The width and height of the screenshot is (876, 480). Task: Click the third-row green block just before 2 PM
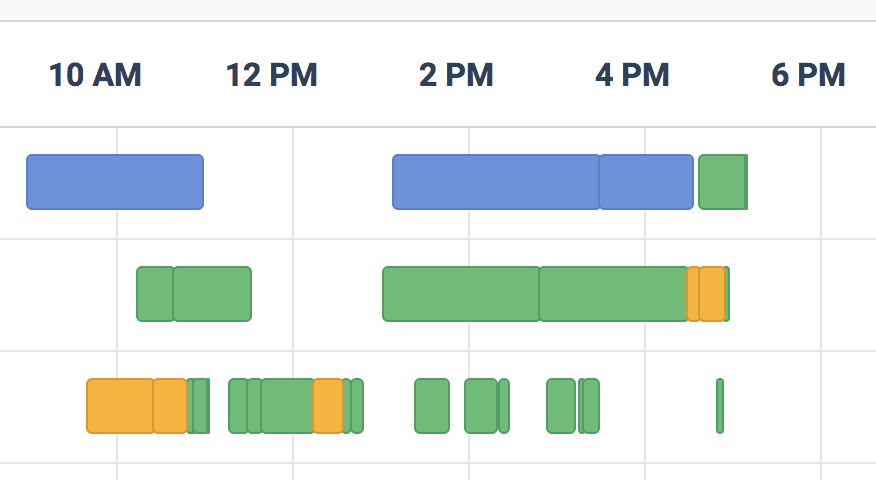tap(432, 406)
